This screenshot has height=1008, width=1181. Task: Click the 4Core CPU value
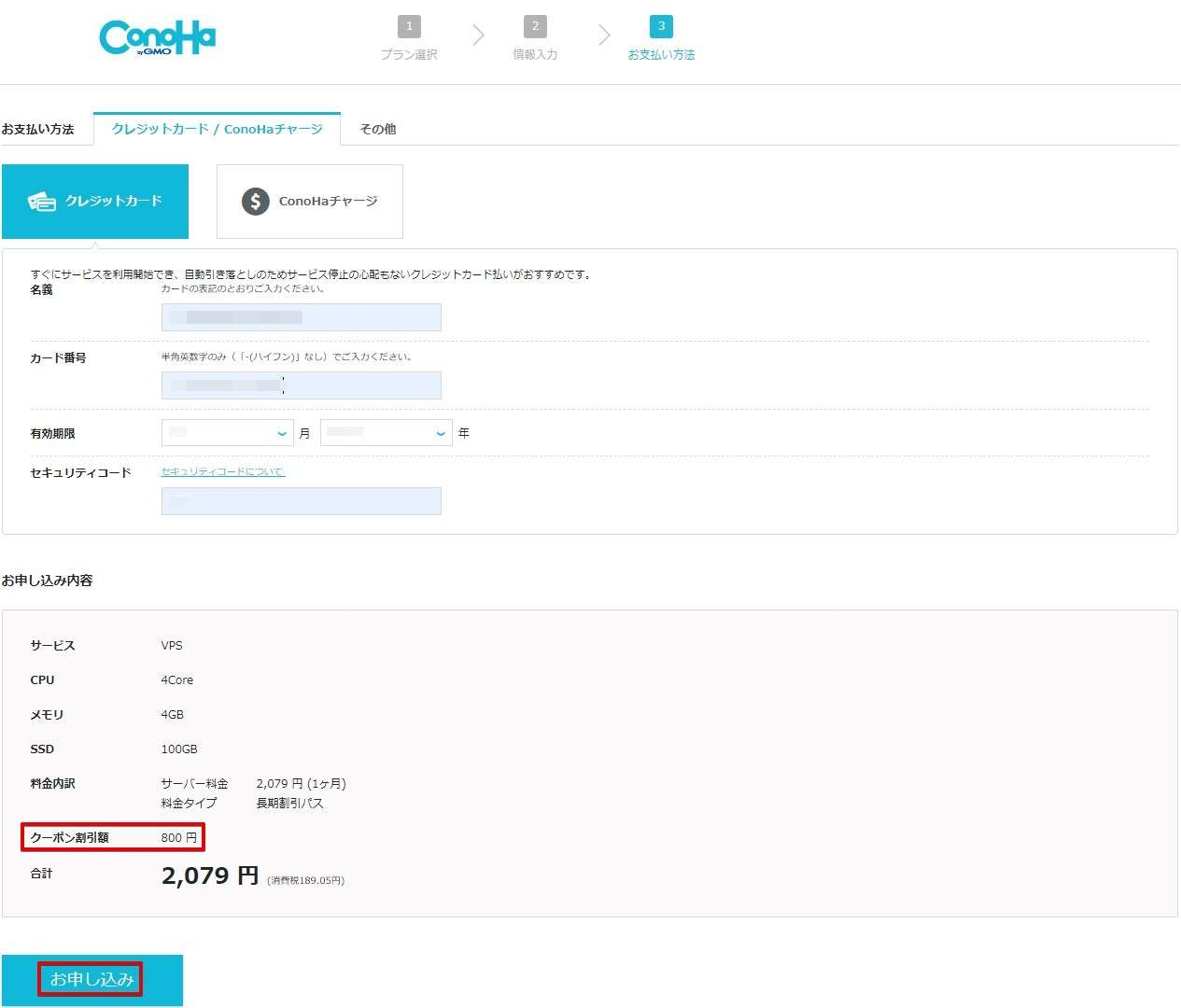tap(177, 680)
